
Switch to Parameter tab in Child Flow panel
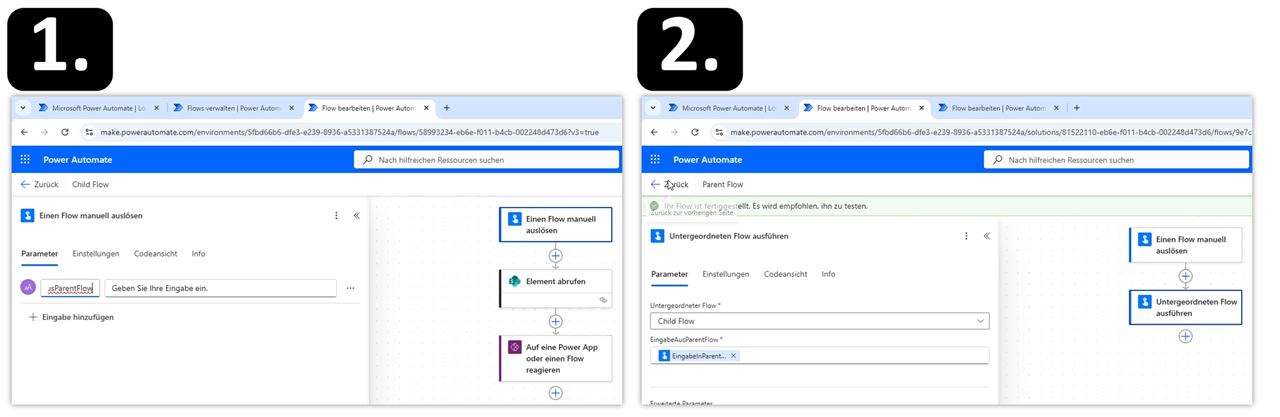(x=40, y=254)
